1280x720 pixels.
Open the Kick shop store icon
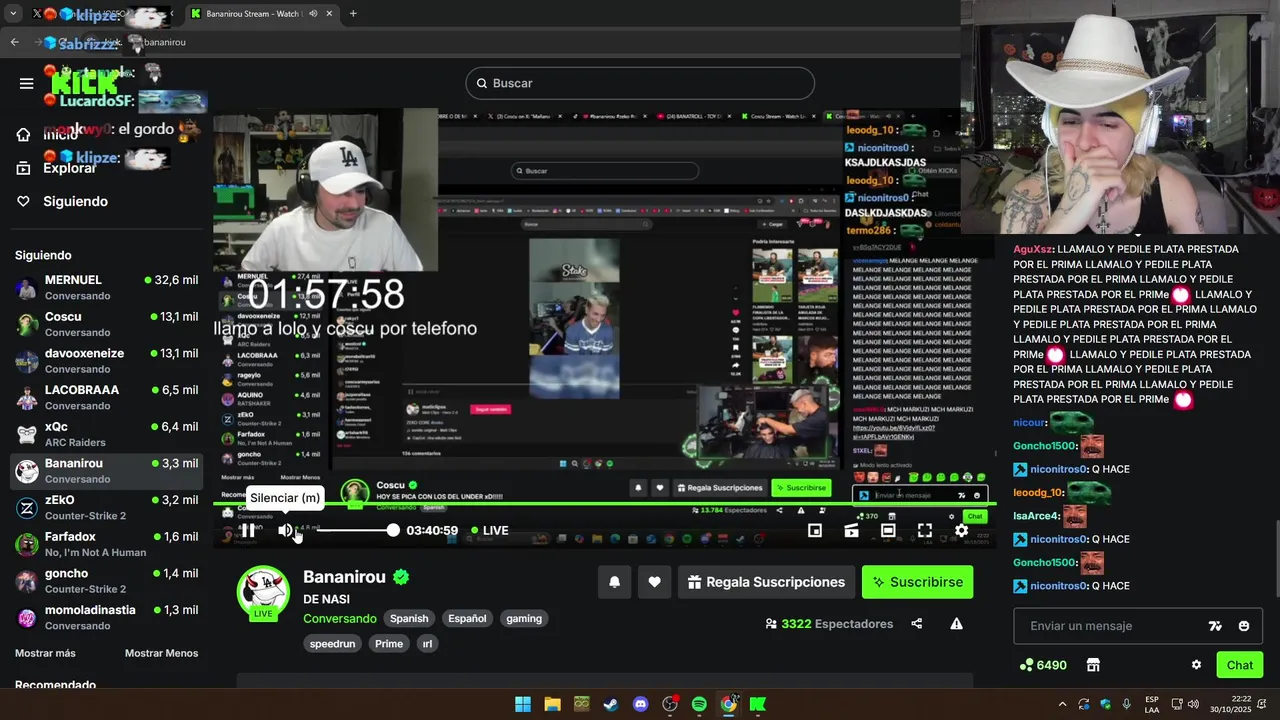(x=1093, y=665)
